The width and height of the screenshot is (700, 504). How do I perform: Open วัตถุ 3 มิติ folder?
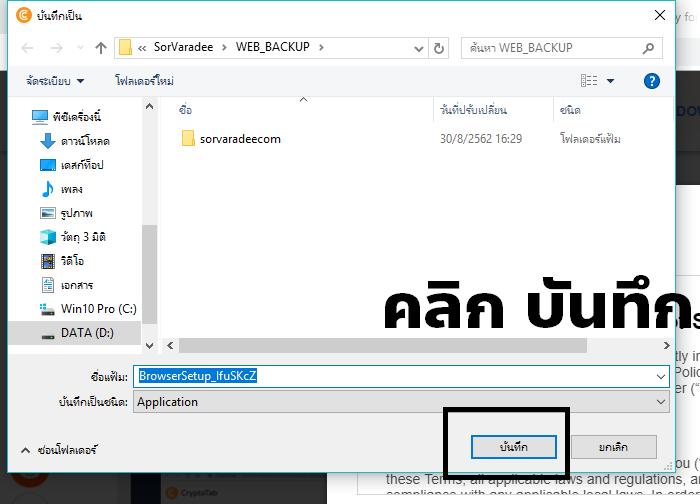point(73,237)
